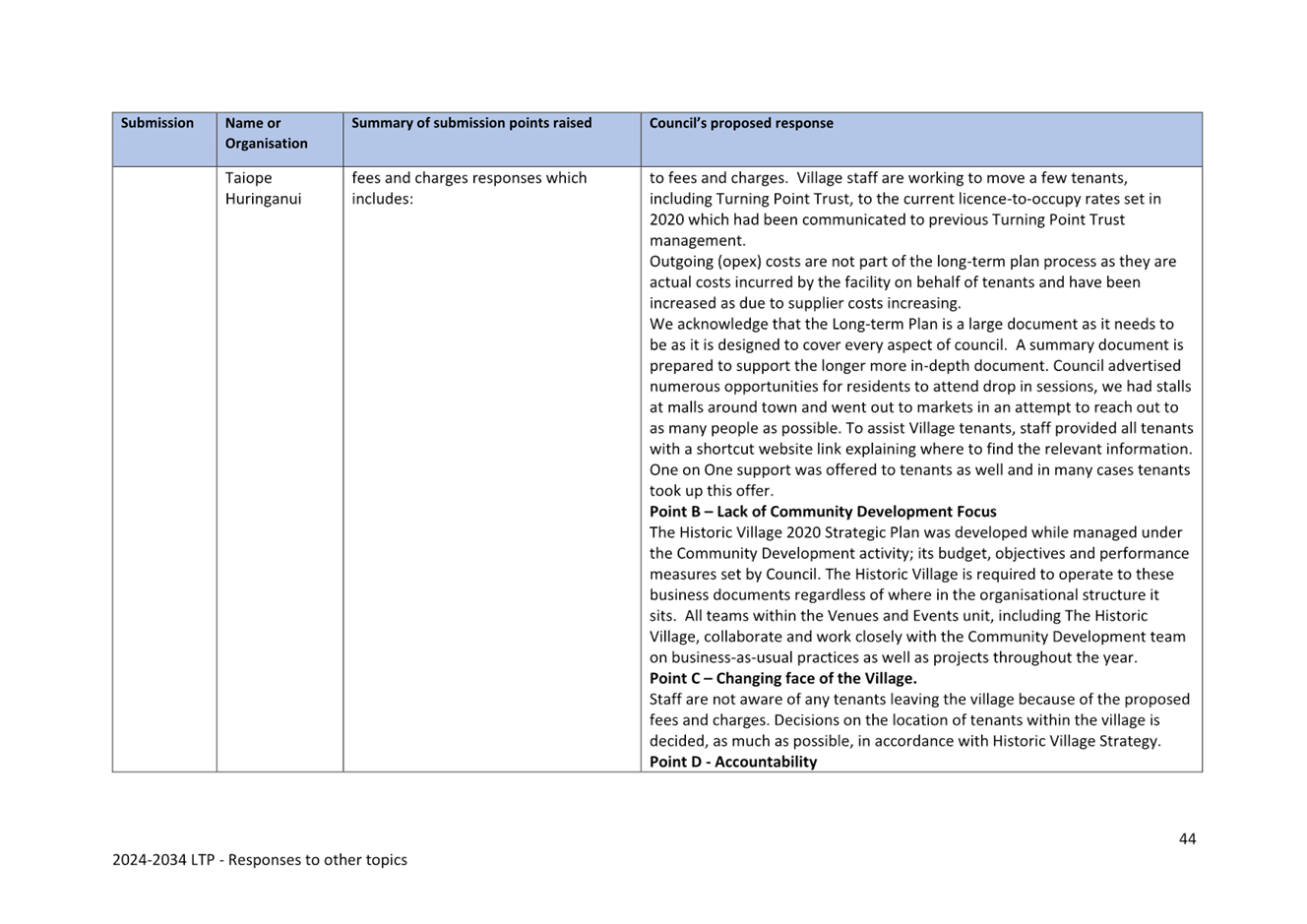Click the line starting 'including Turning Point Trust'
The image size is (1307, 924).
pyautogui.click(x=905, y=199)
